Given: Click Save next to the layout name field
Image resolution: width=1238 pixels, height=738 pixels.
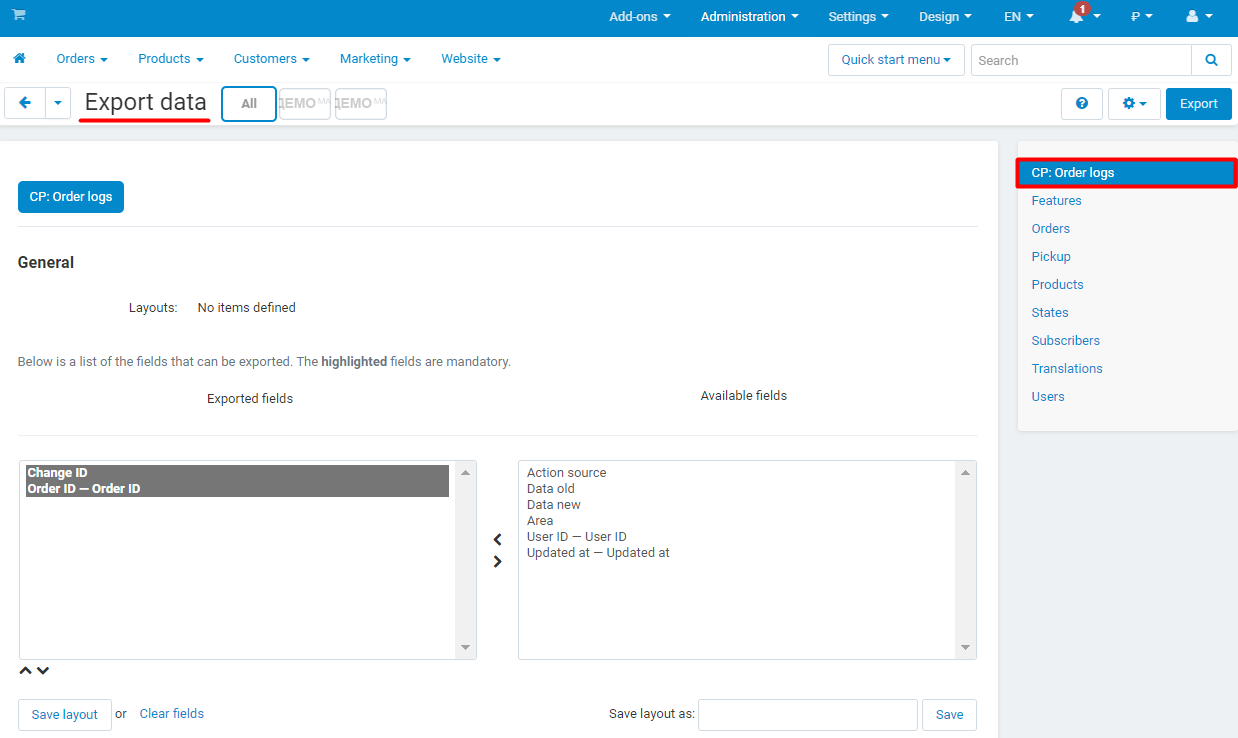Looking at the screenshot, I should click(x=949, y=715).
